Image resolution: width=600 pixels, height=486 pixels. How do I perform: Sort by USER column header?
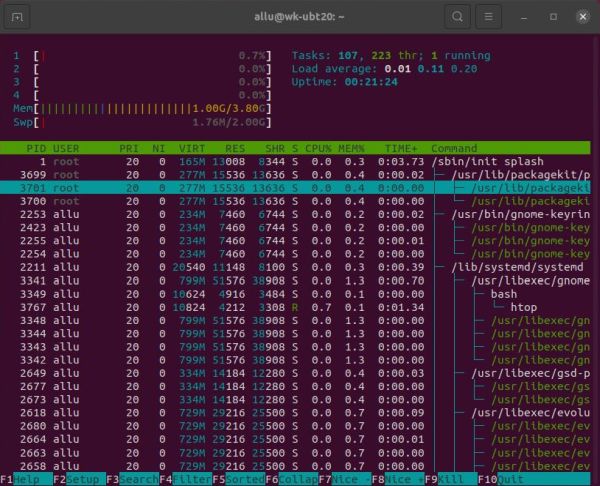(x=66, y=148)
